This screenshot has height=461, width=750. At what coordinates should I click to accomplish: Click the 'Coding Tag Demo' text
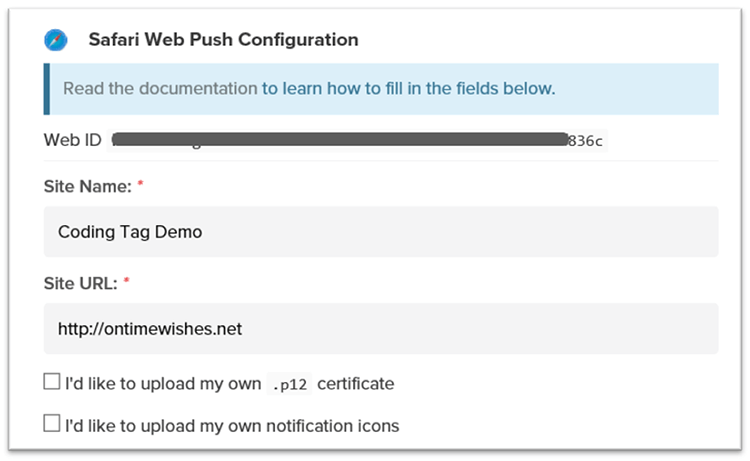coord(130,232)
